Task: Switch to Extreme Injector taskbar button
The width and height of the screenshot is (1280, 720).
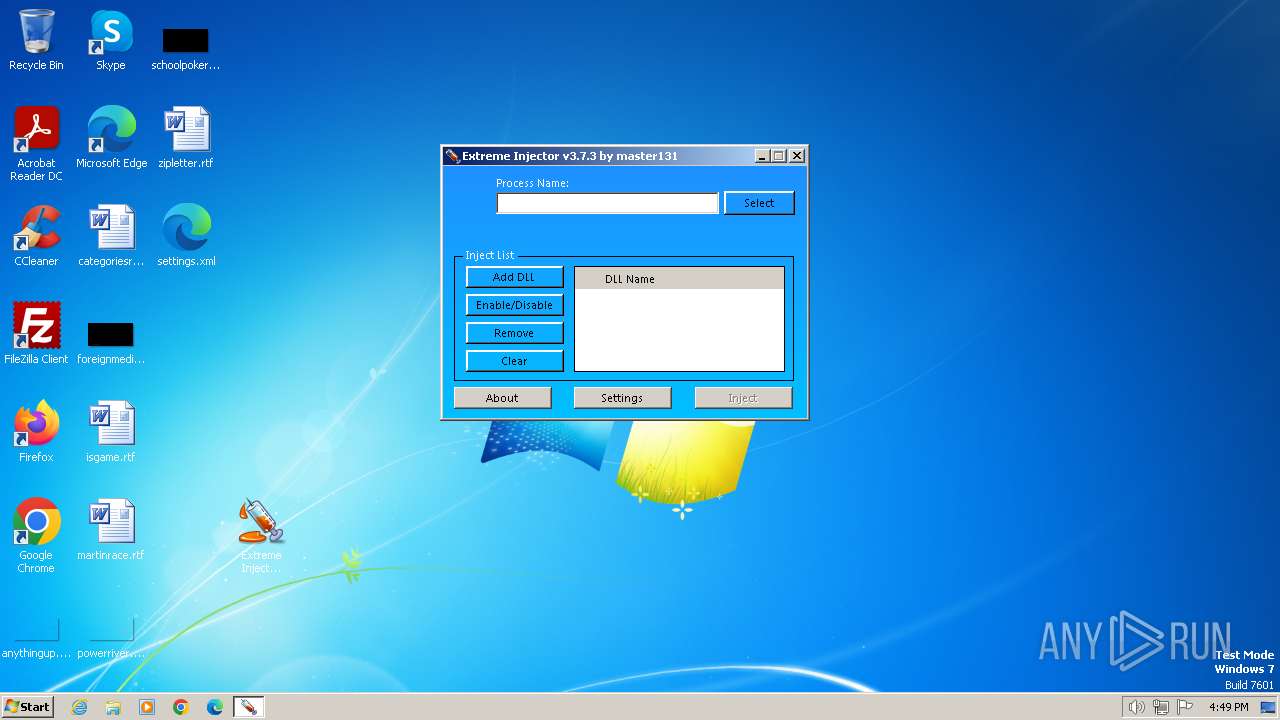Action: click(248, 707)
